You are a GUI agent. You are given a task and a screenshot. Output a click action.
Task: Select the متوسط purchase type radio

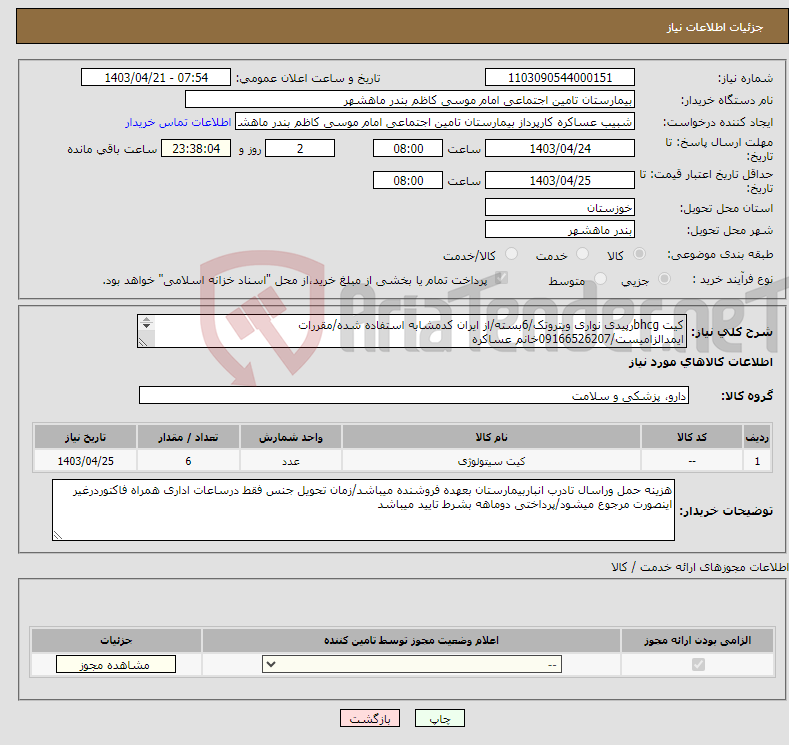pos(600,279)
